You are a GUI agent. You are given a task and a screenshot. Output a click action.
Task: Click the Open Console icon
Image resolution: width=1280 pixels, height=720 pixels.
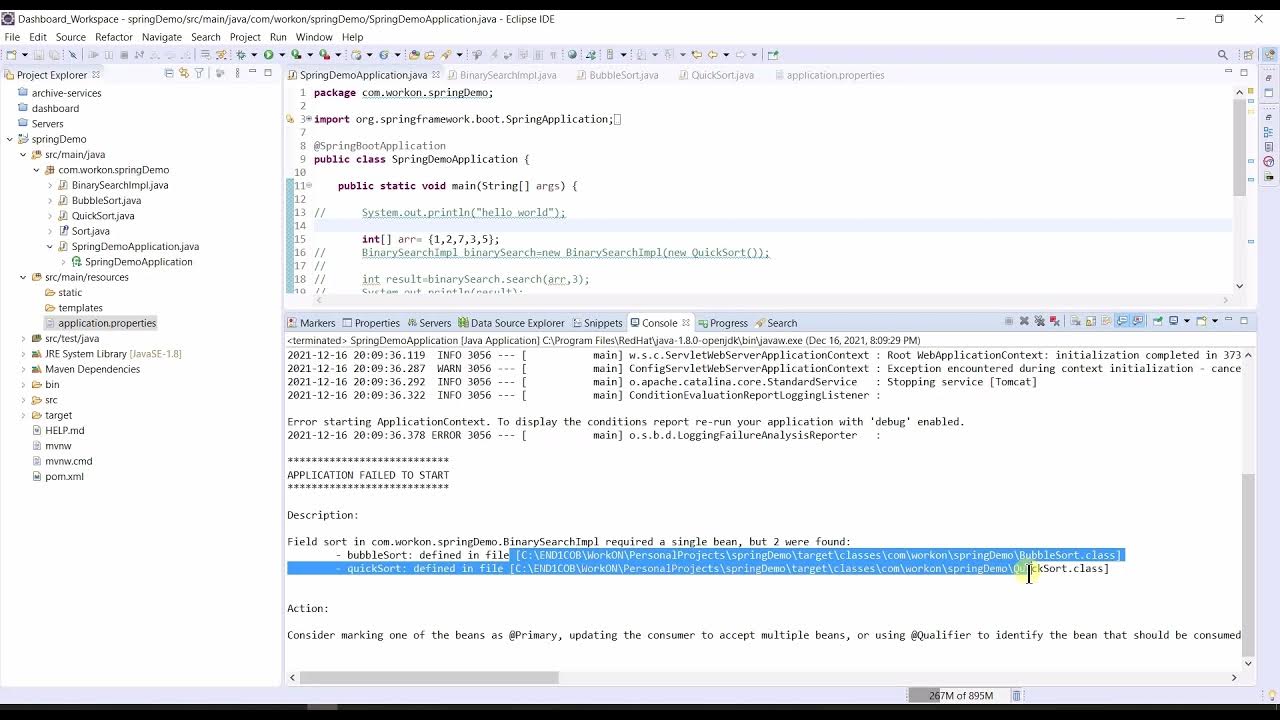click(x=1201, y=322)
